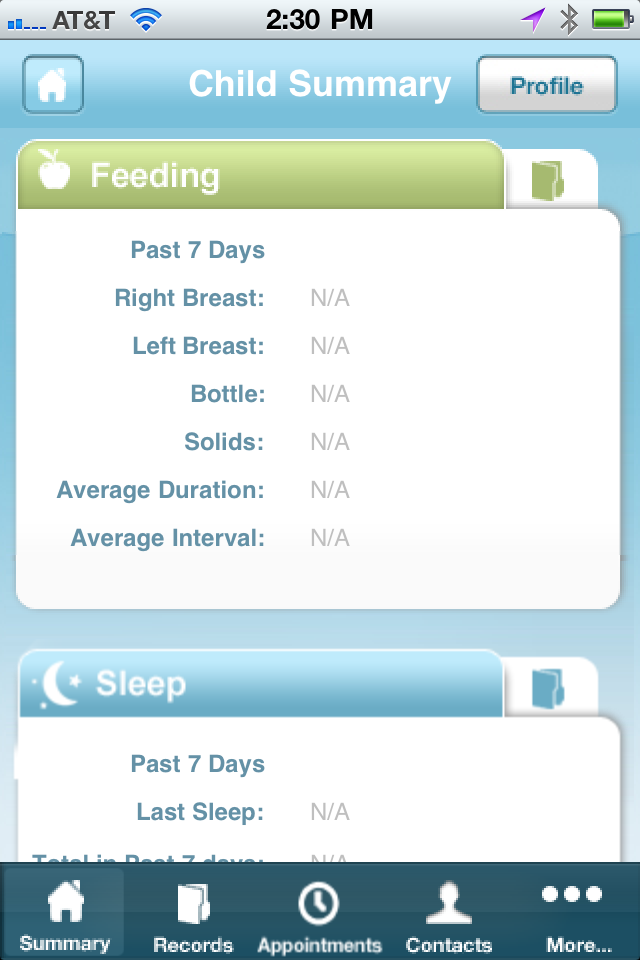Screen dimensions: 640x960
Task: Open the Contacts tab
Action: 448,912
